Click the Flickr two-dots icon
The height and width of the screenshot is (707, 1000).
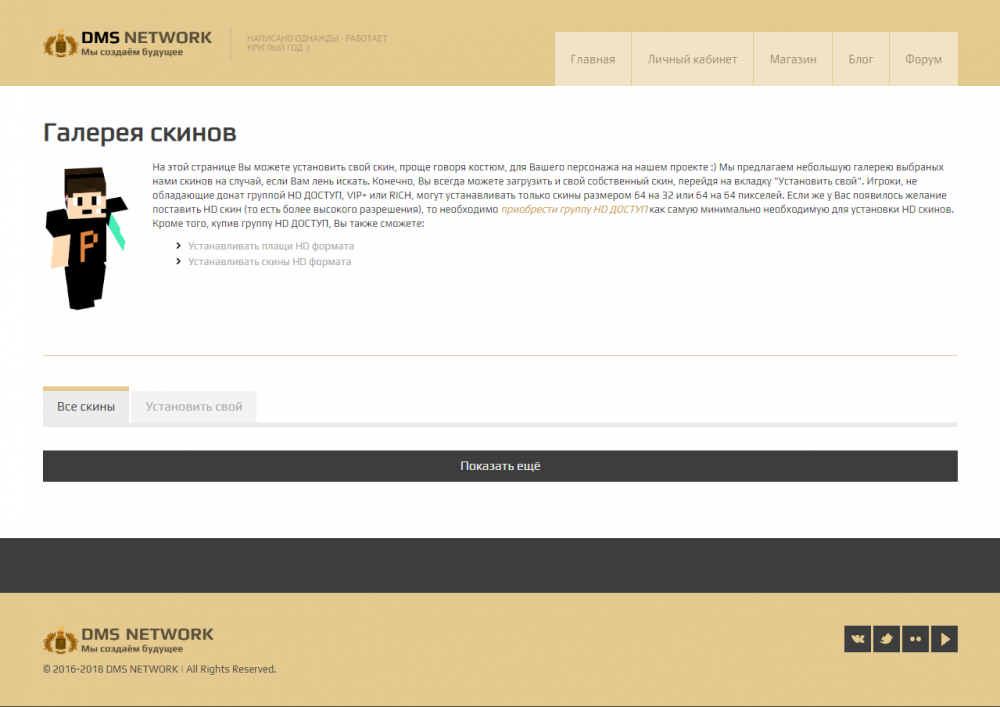click(915, 638)
